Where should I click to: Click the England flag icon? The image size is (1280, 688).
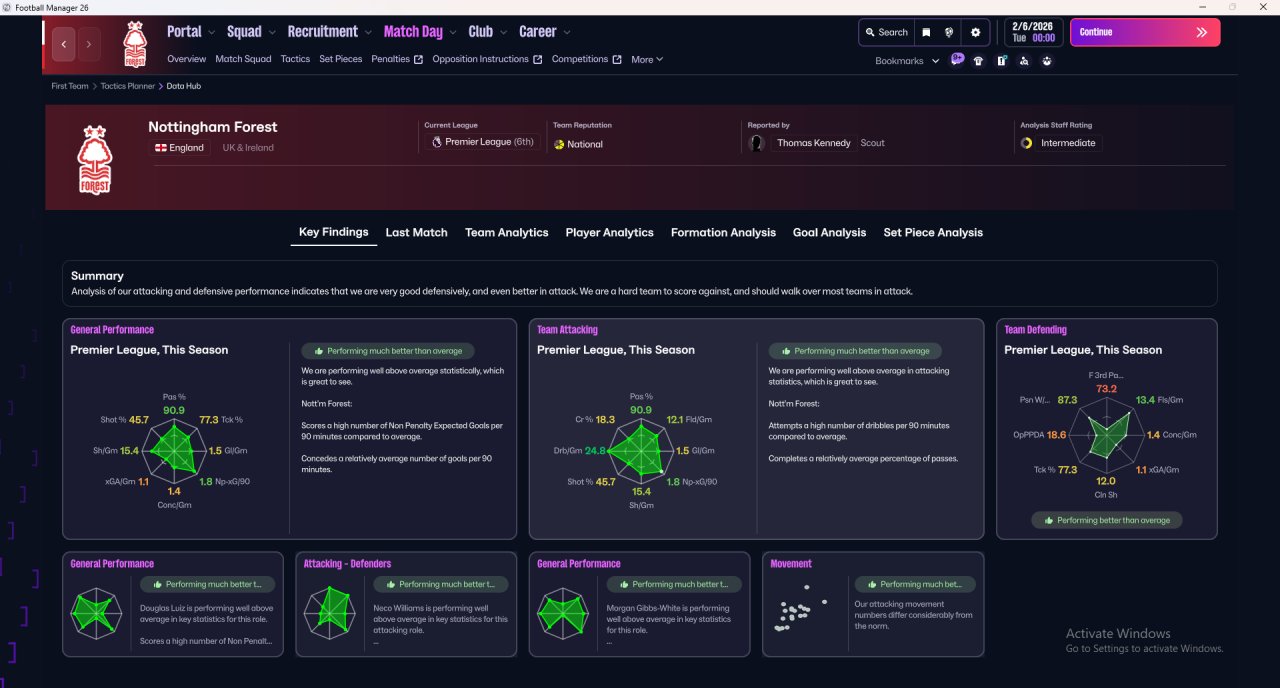[x=160, y=147]
